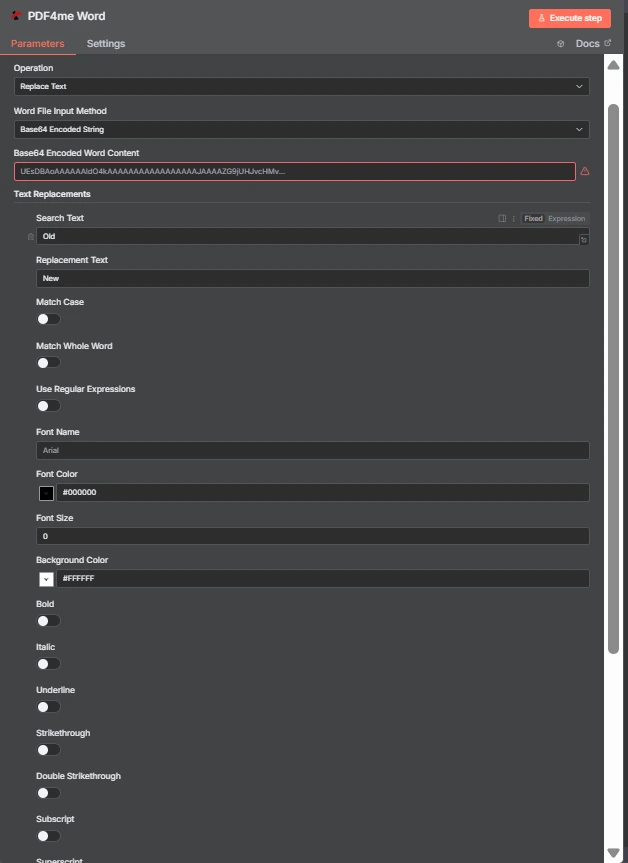Image resolution: width=628 pixels, height=863 pixels.
Task: Switch on Double Strikethrough
Action: (48, 793)
